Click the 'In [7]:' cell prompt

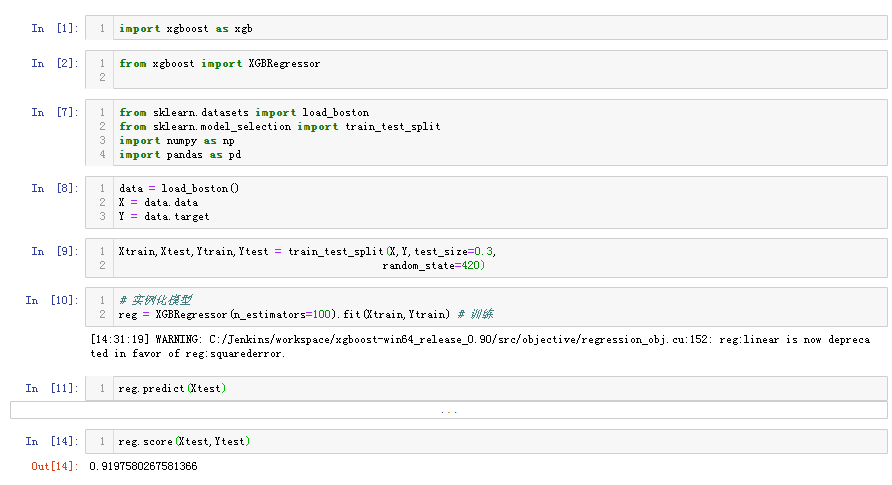click(52, 112)
